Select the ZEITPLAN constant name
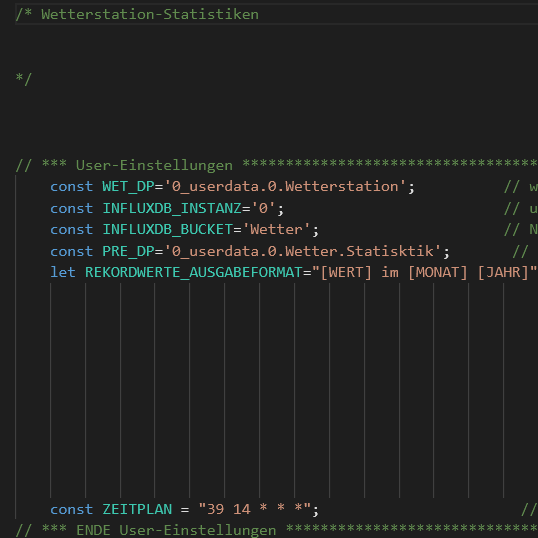 tap(137, 509)
